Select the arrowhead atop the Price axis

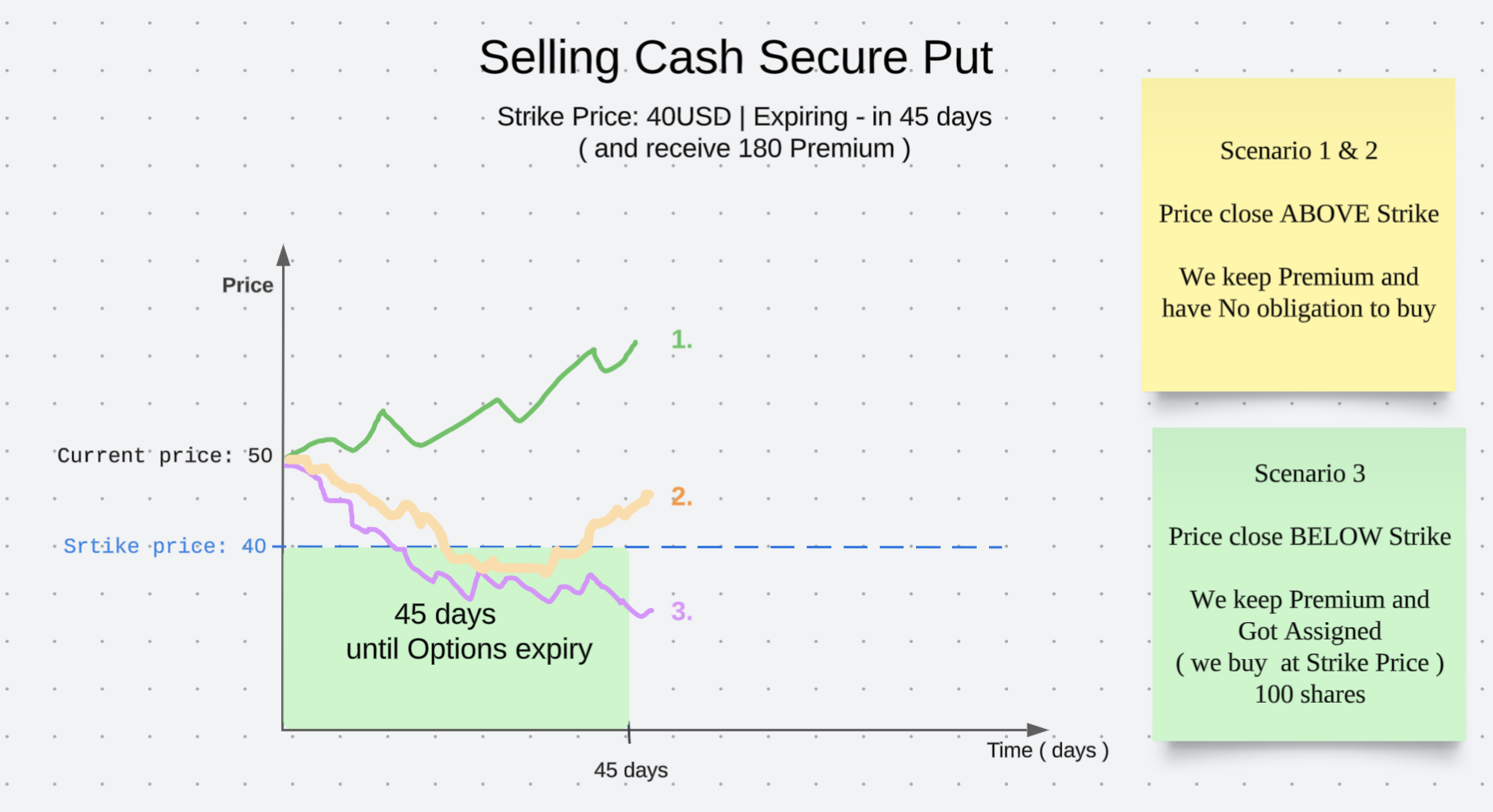coord(284,255)
